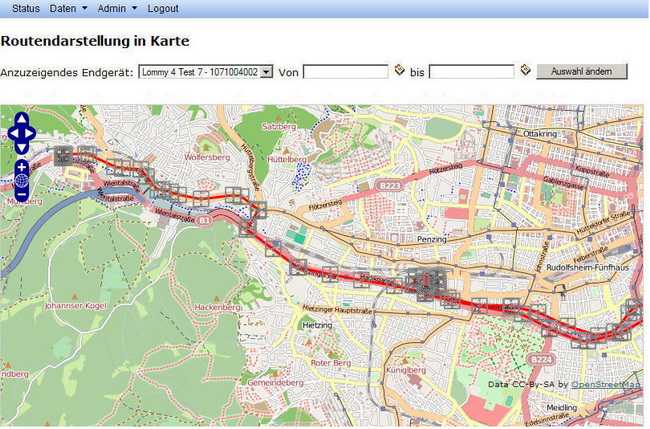Pan the map left with arrow control
Image resolution: width=650 pixels, height=429 pixels.
tap(13, 133)
